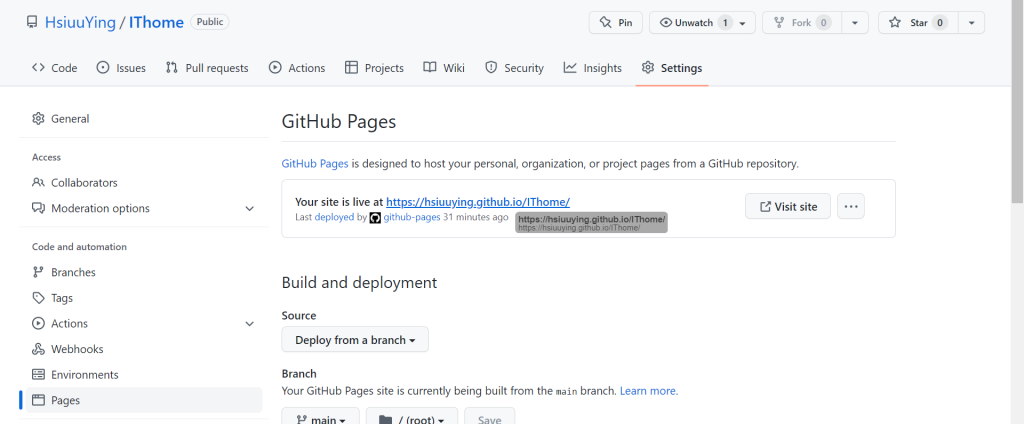Open the Wiki tab

(x=443, y=68)
